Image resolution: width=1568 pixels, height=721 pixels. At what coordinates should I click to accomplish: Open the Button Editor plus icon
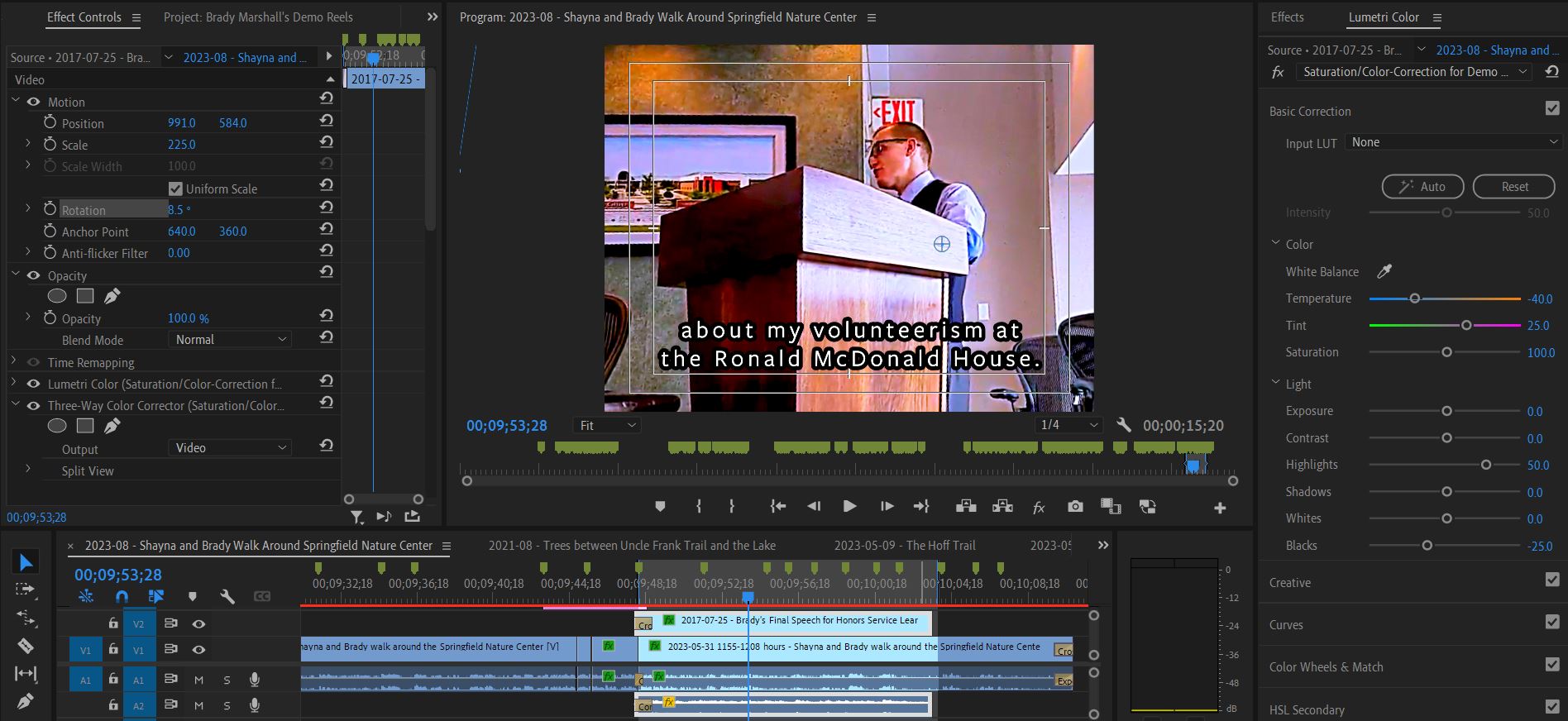tap(1220, 508)
